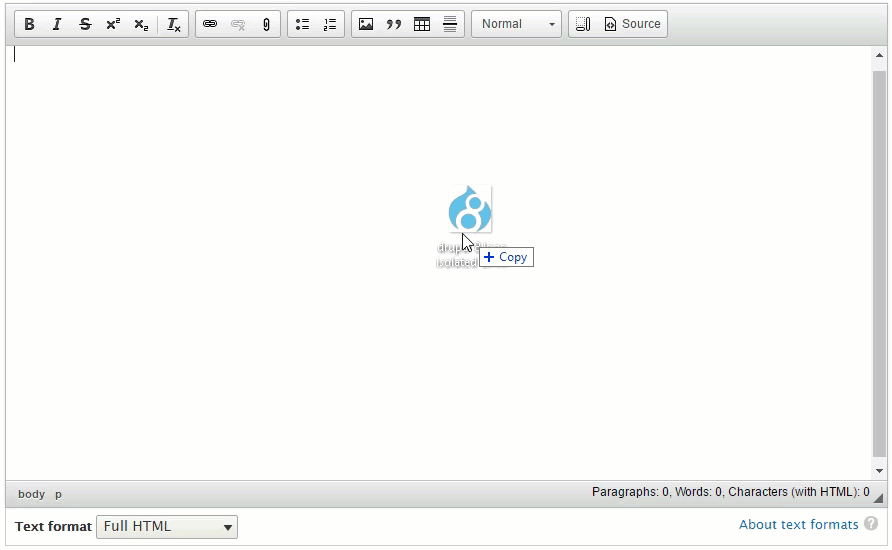Click the editor resize handle
The width and height of the screenshot is (892, 550).
pyautogui.click(x=879, y=498)
